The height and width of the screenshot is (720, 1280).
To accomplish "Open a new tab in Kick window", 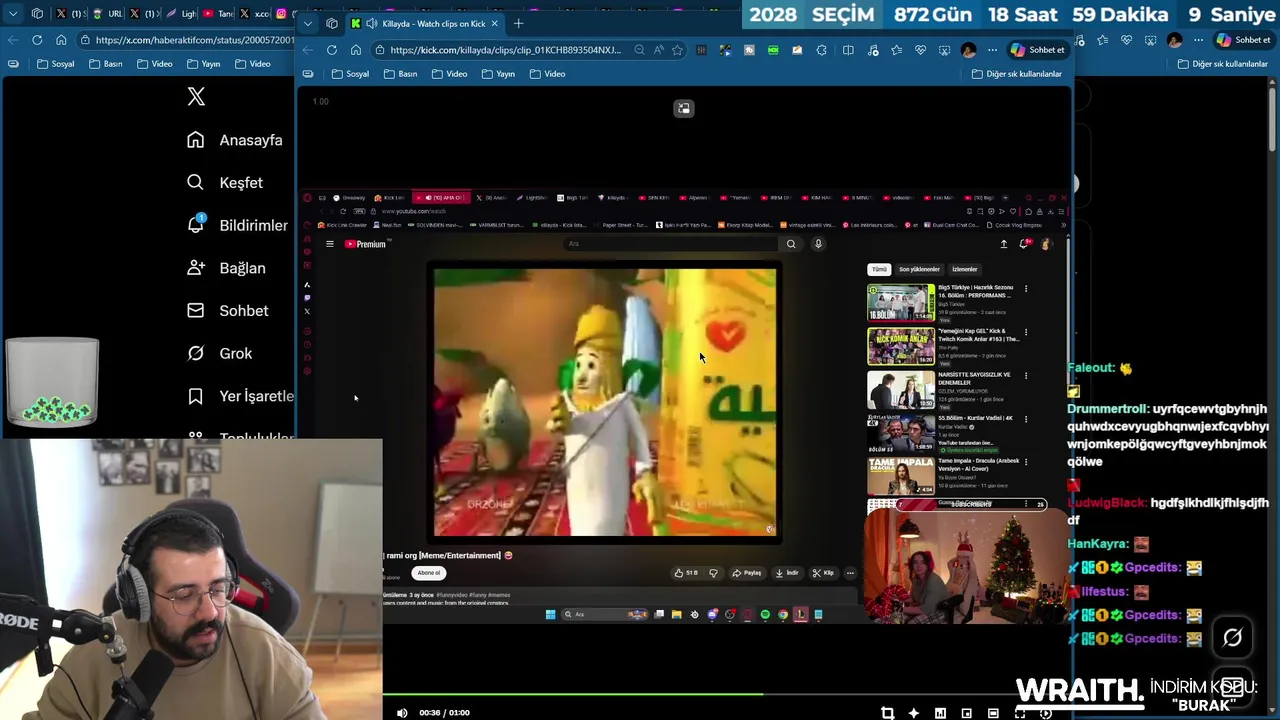I will [x=518, y=23].
